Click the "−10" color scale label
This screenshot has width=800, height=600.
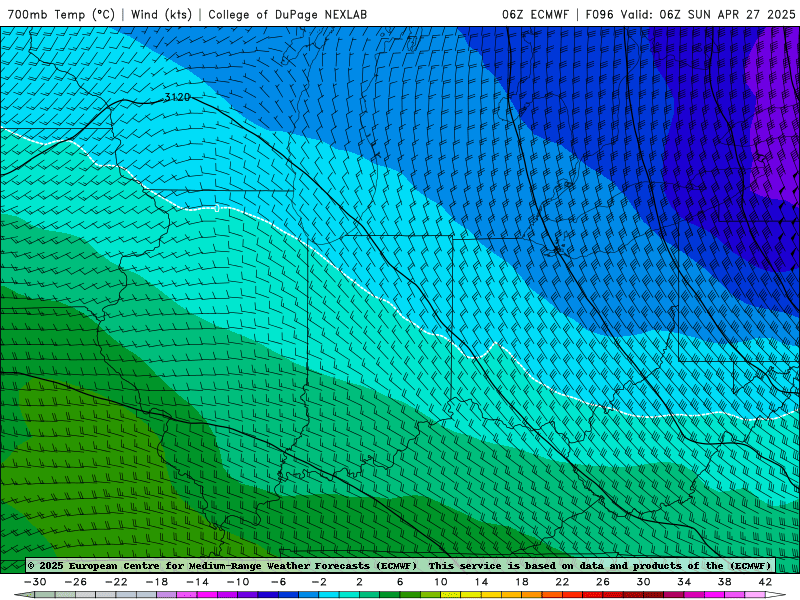(x=238, y=582)
